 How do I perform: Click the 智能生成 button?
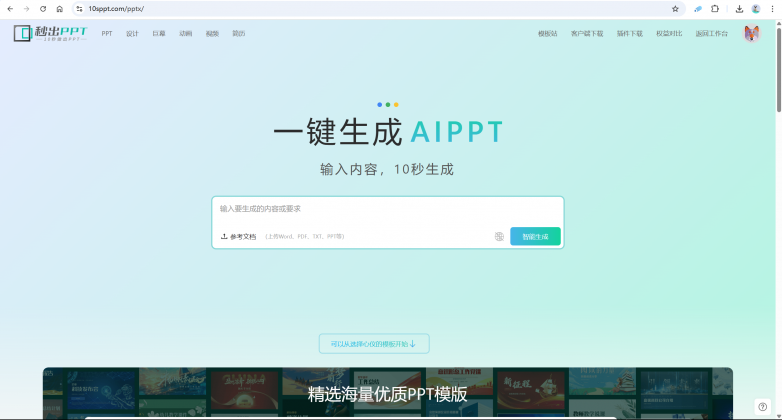[535, 236]
